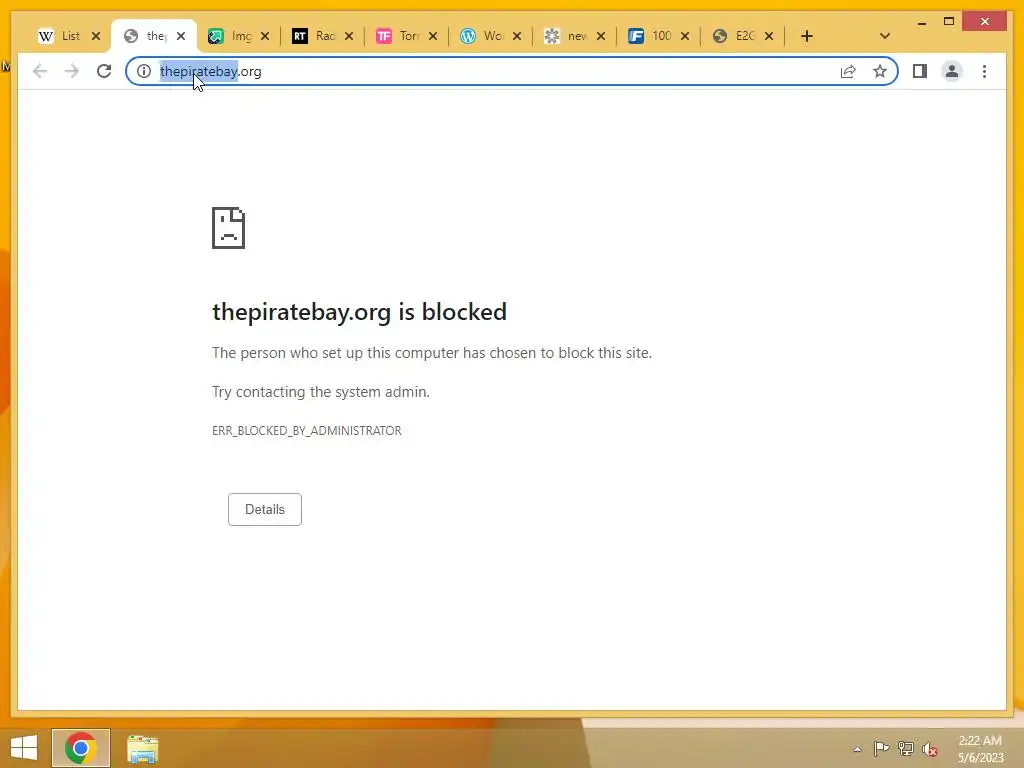
Task: Open Action Center flag icon in tray
Action: pos(881,748)
